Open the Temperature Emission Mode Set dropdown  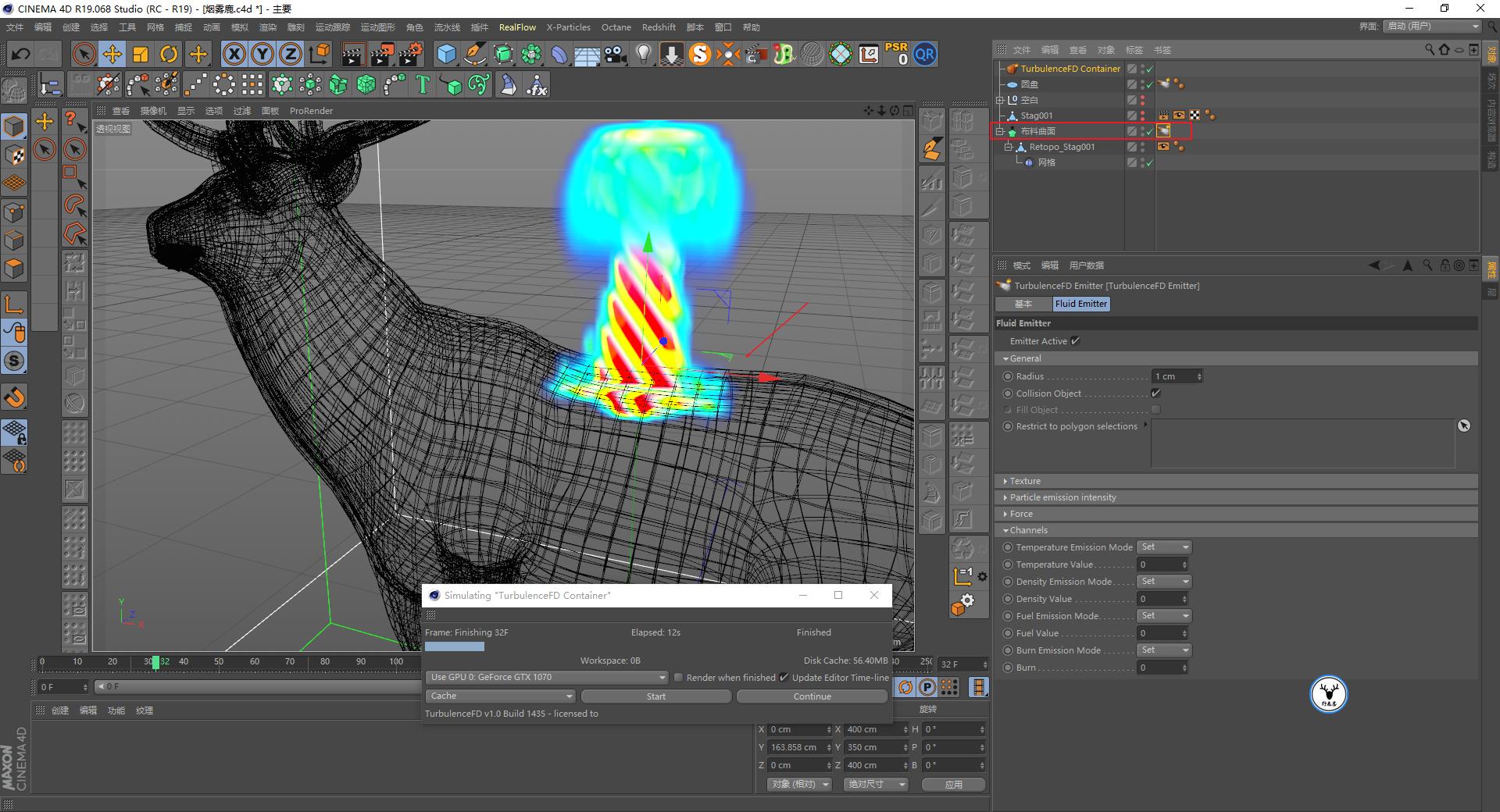point(1163,547)
